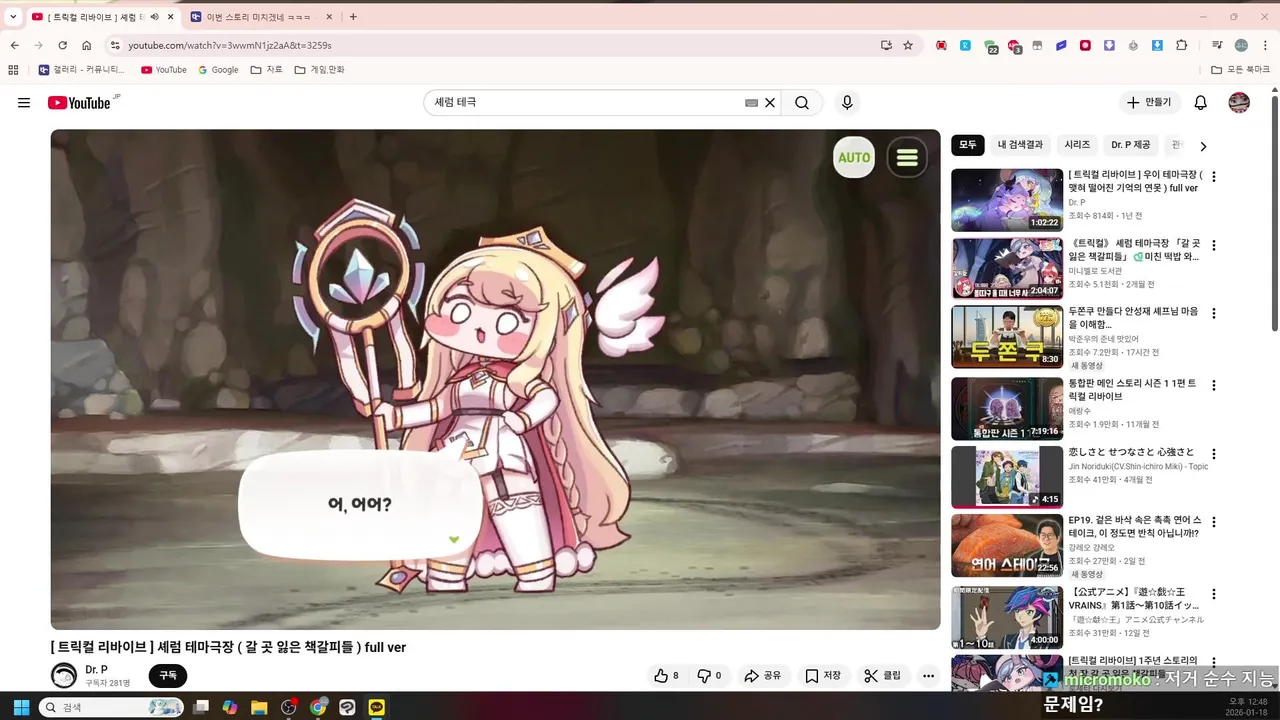This screenshot has height=720, width=1280.
Task: Start voice search with the microphone
Action: 847,103
